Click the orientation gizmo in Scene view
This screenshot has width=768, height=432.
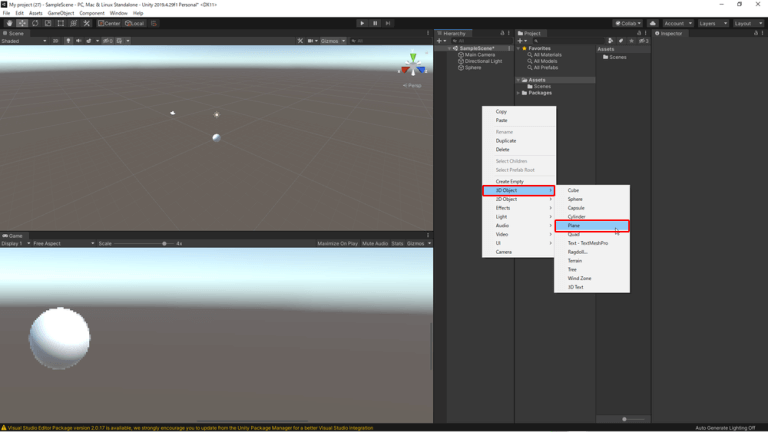(413, 65)
